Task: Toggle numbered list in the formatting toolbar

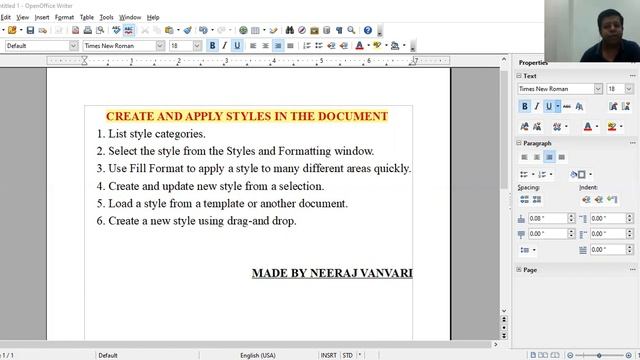Action: 307,46
